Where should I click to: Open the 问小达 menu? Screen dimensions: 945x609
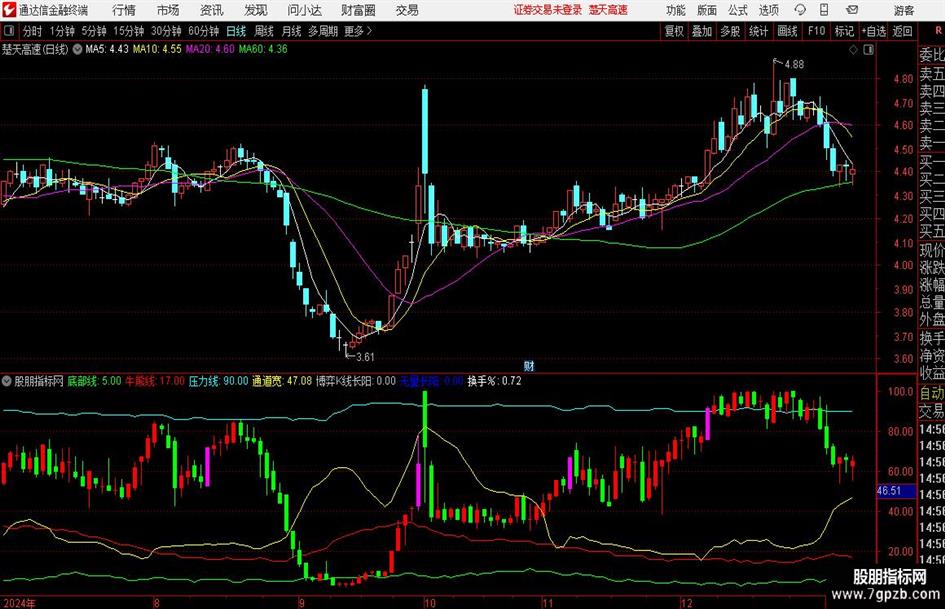pyautogui.click(x=304, y=10)
